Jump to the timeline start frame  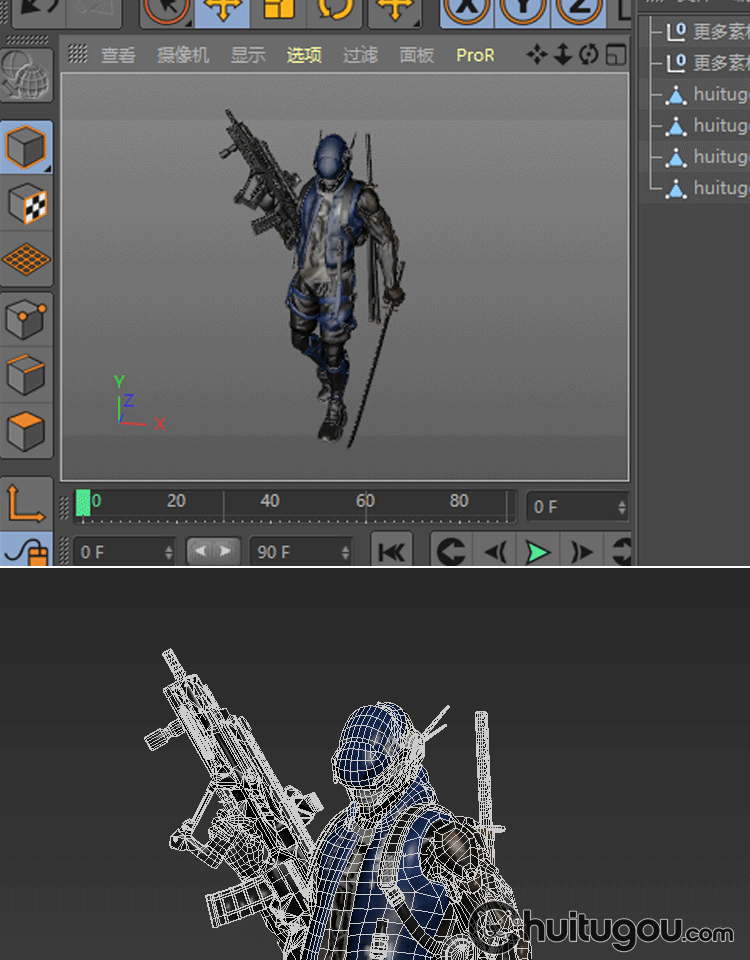(x=392, y=551)
